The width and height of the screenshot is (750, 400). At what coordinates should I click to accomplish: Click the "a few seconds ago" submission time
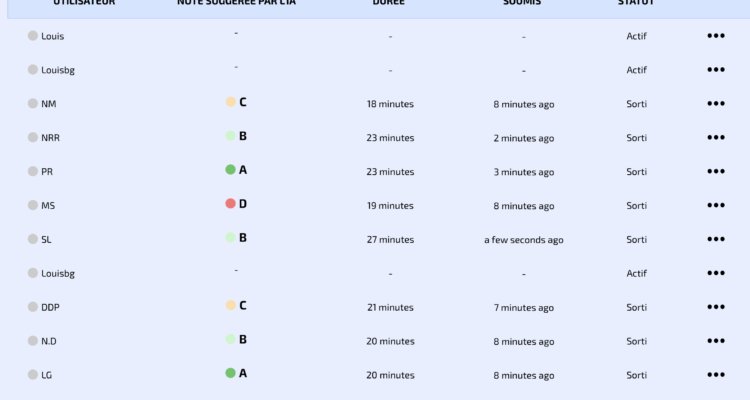(x=523, y=240)
